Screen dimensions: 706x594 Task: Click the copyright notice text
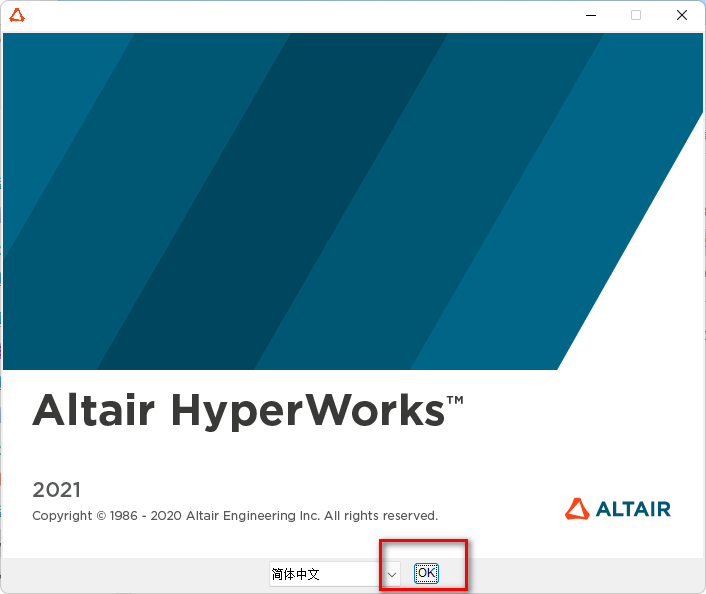pos(235,516)
